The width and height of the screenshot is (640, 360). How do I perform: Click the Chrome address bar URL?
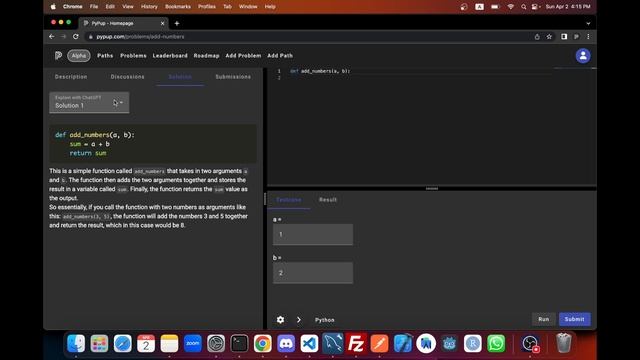[140, 37]
